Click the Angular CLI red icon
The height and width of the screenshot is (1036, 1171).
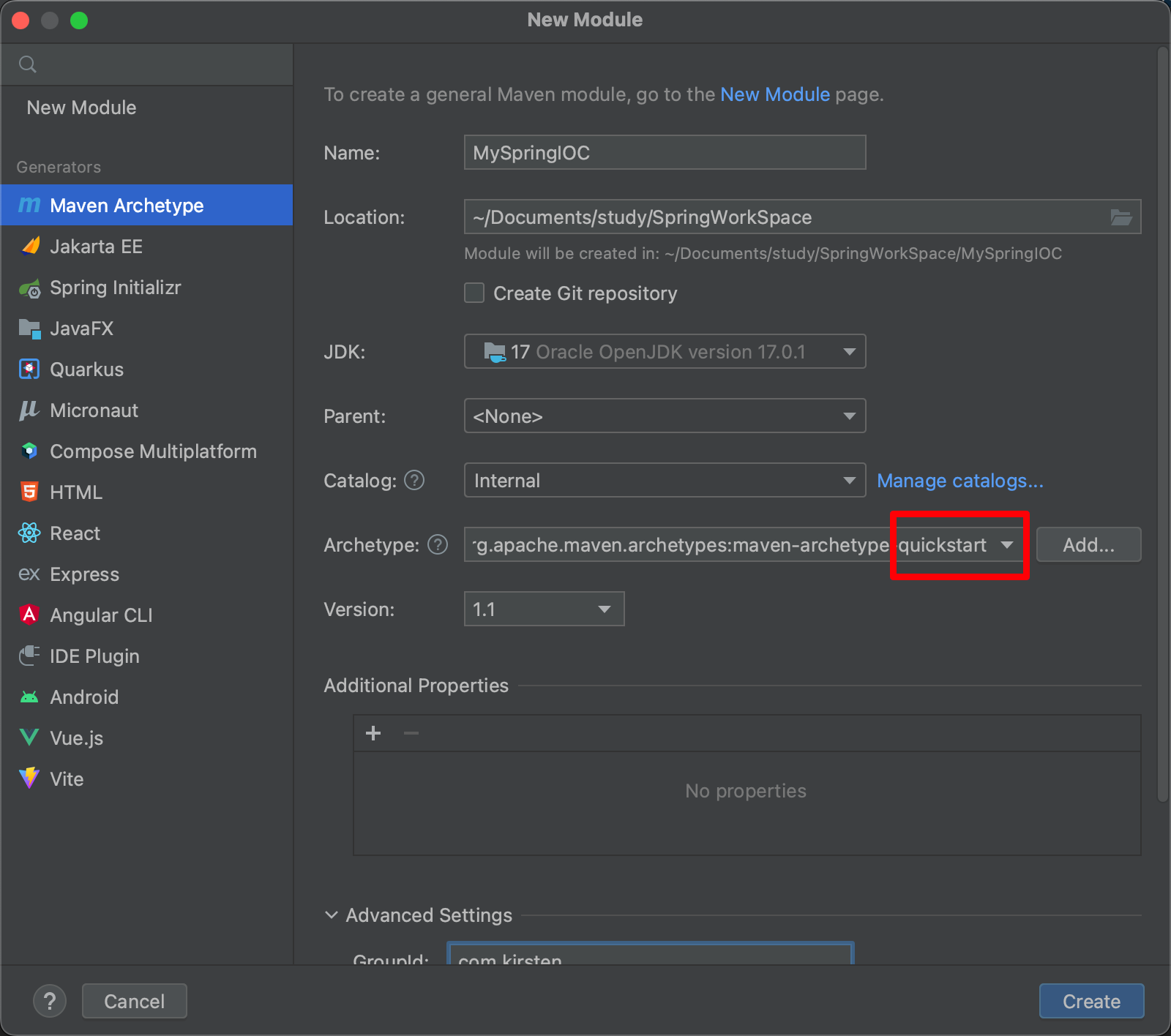(29, 615)
